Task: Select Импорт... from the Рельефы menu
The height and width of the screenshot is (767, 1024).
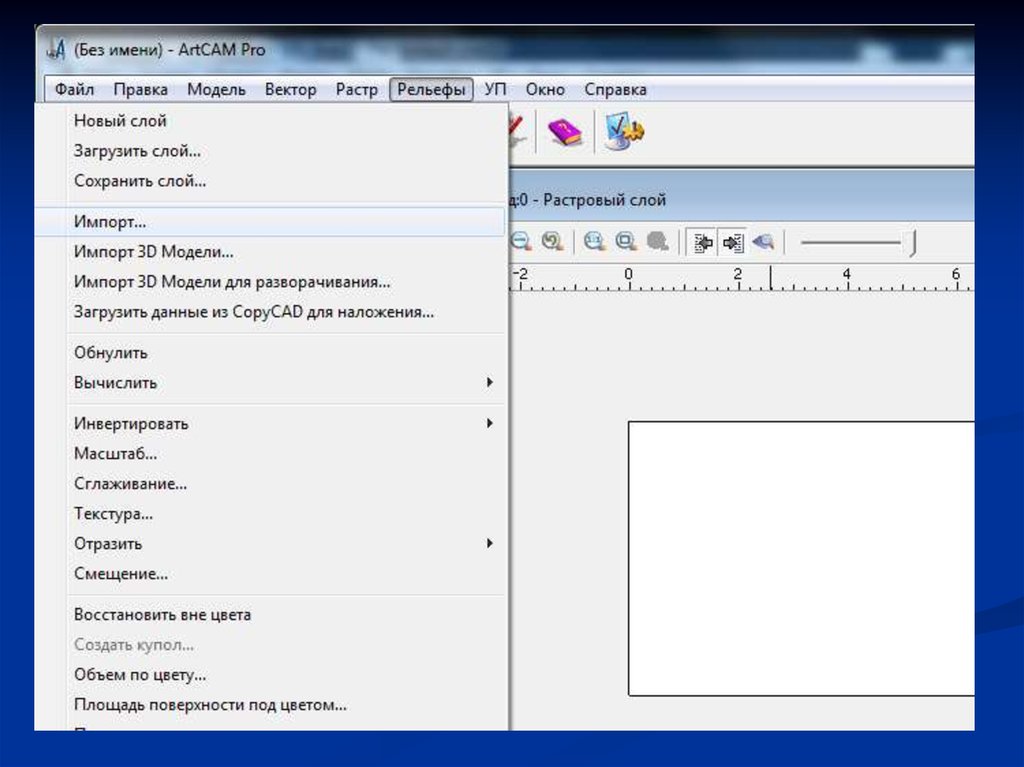Action: pos(110,222)
